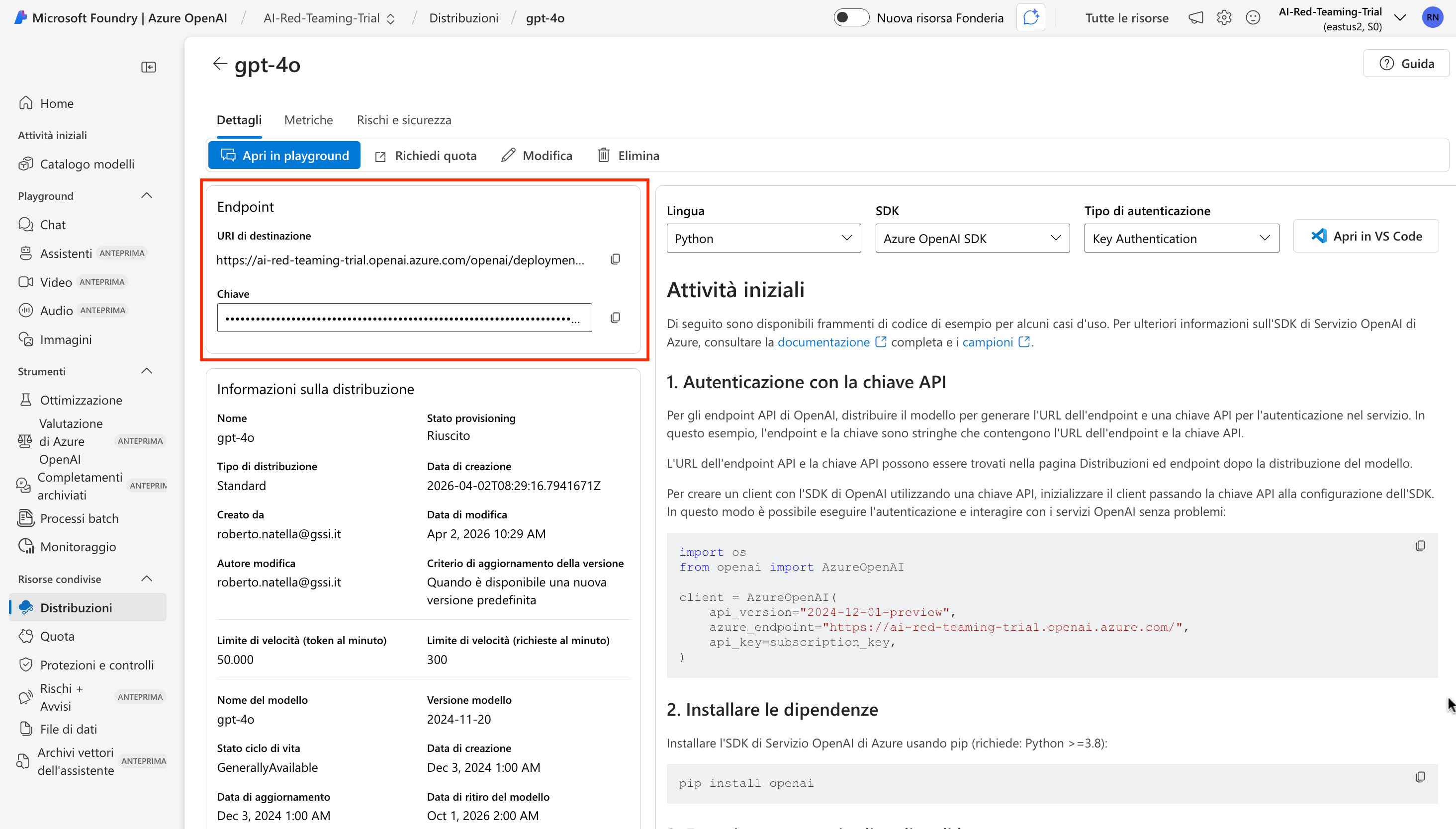Switch to Rischi e sicurezza tab
Screen dimensions: 1456x829
pyautogui.click(x=404, y=120)
